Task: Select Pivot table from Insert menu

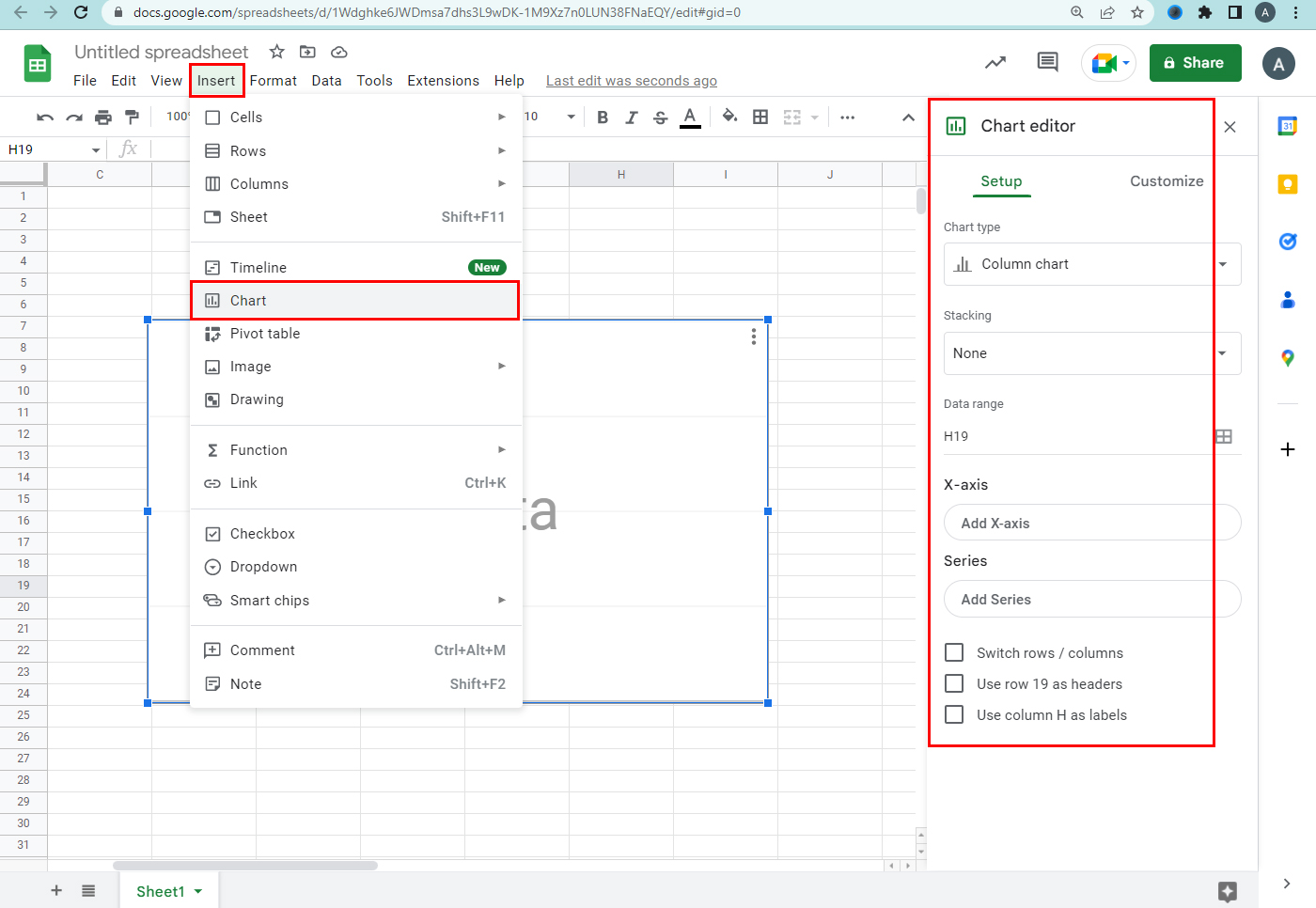Action: point(265,334)
